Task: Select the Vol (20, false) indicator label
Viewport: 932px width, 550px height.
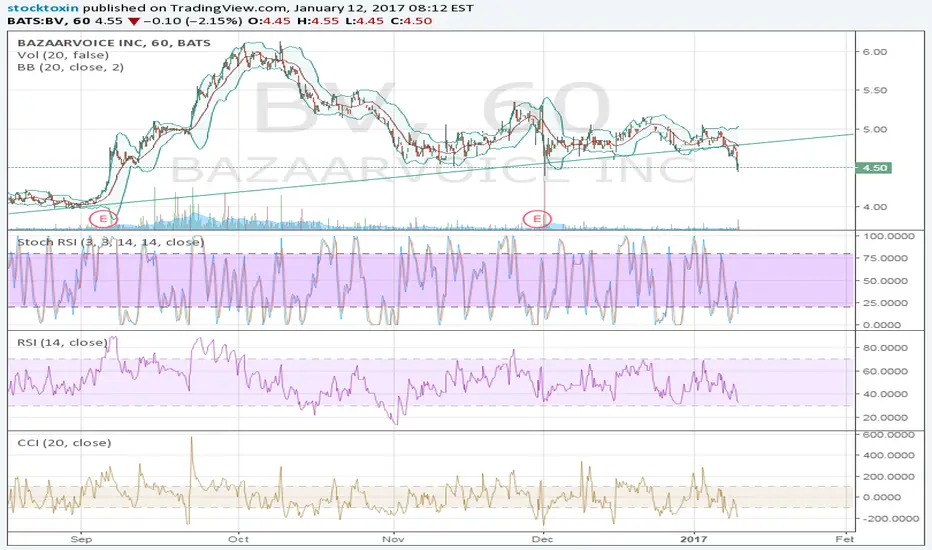Action: pos(63,55)
